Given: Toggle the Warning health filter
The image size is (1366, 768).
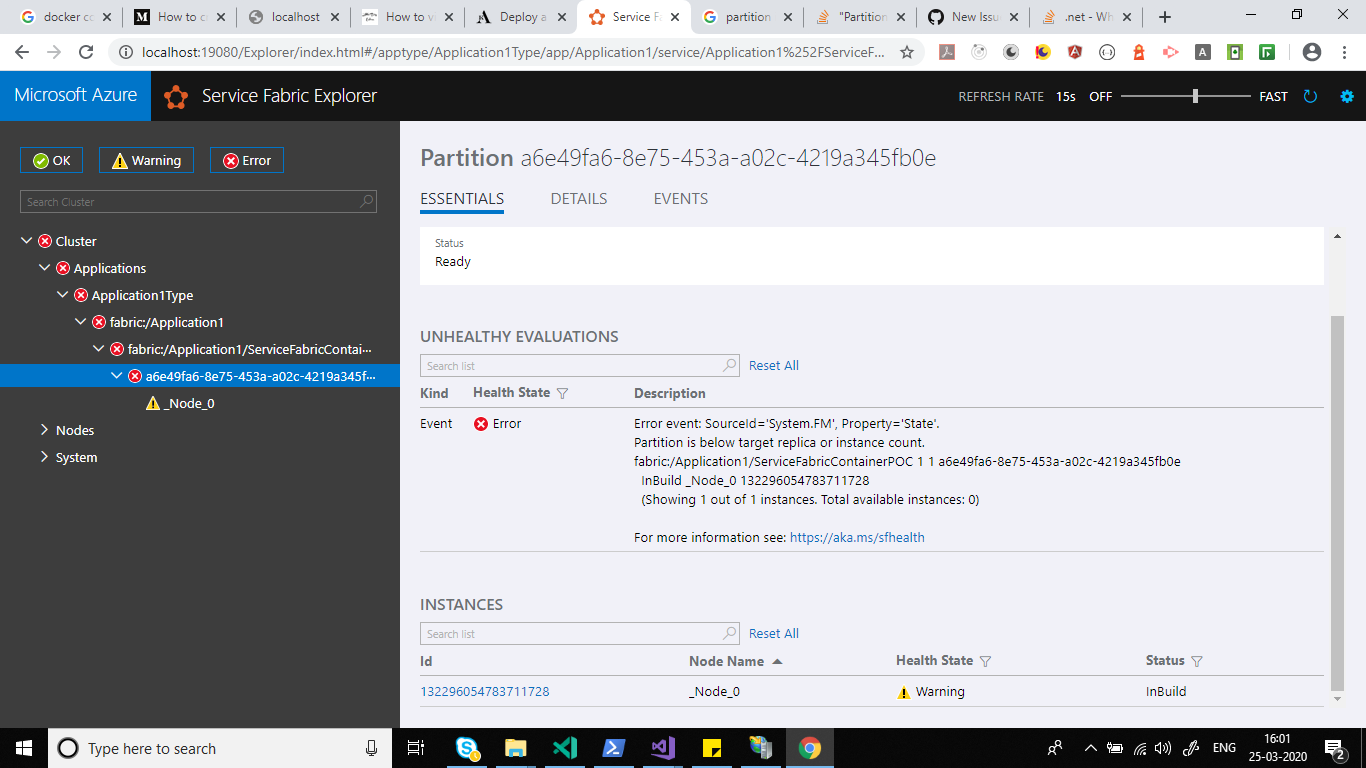Looking at the screenshot, I should tap(145, 159).
